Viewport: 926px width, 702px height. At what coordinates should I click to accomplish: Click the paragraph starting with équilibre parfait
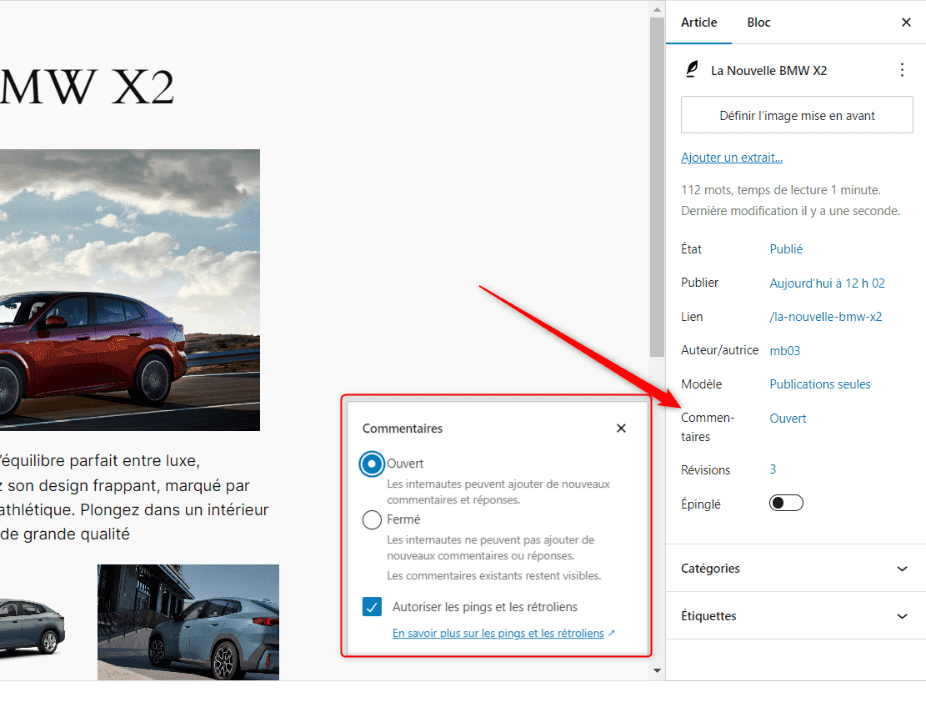coord(135,497)
